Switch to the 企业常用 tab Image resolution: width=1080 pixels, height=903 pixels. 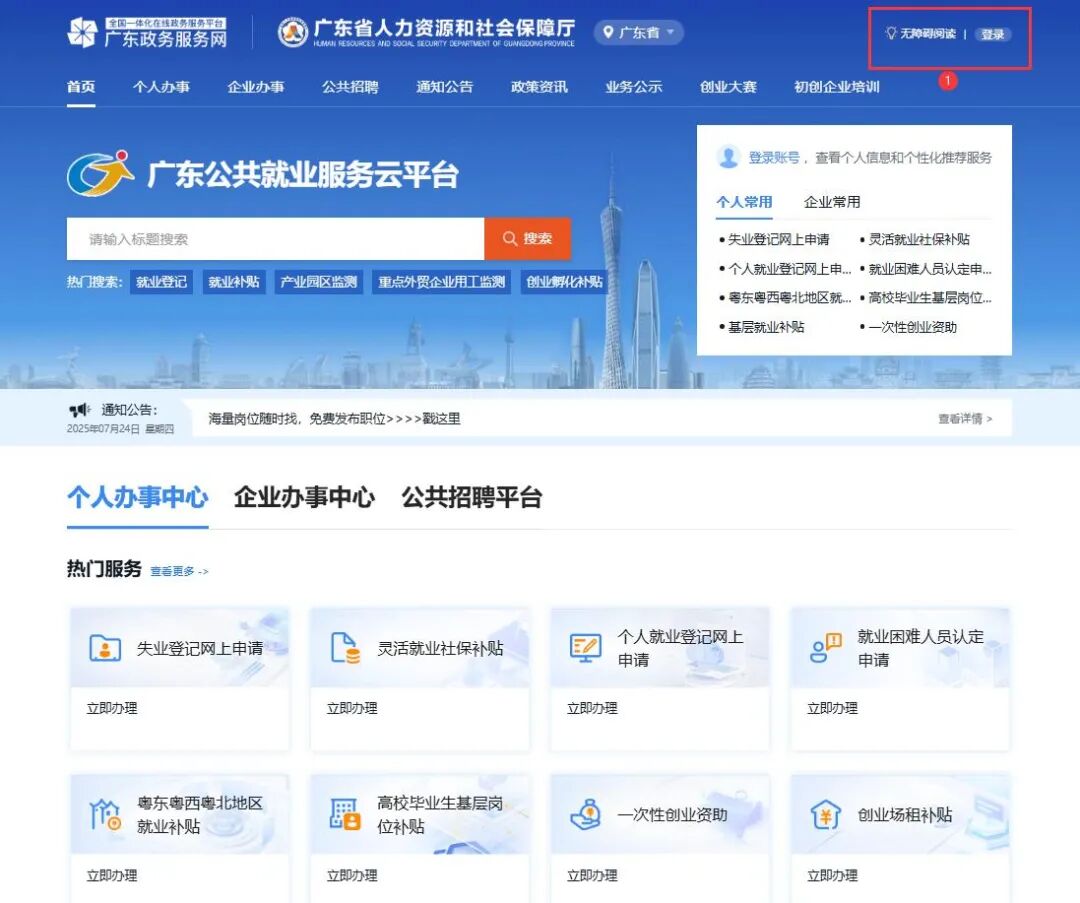click(832, 202)
